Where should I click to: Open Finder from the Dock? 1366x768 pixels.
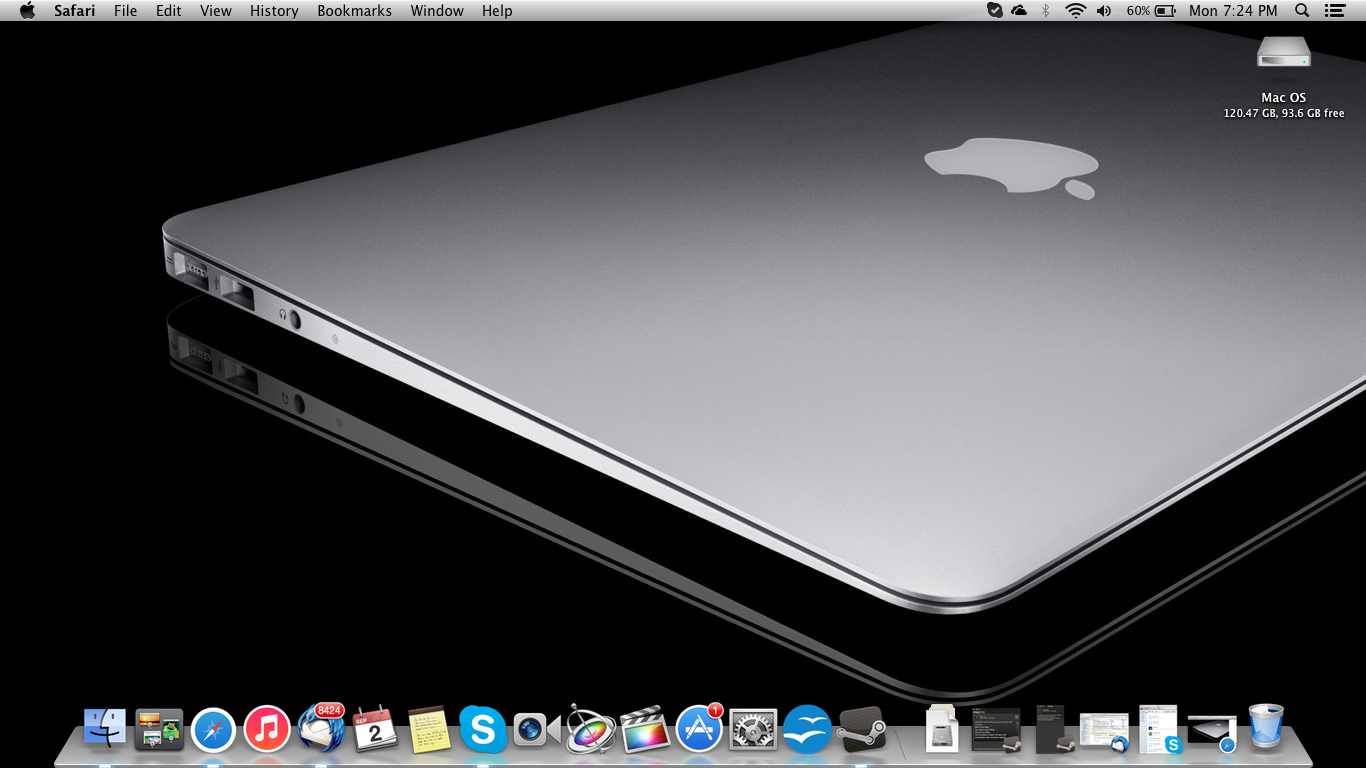(x=105, y=729)
